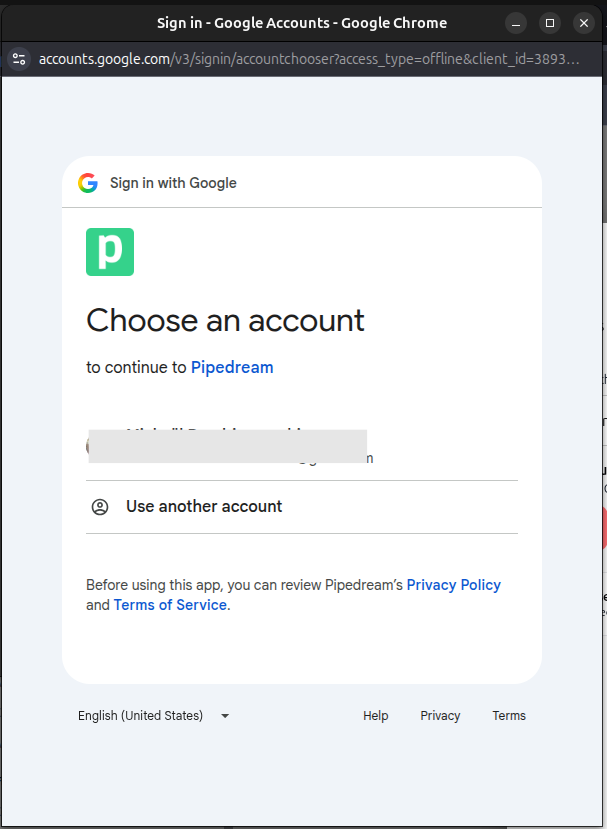Open Pipedream's Privacy Policy link
The image size is (607, 829).
pos(454,585)
